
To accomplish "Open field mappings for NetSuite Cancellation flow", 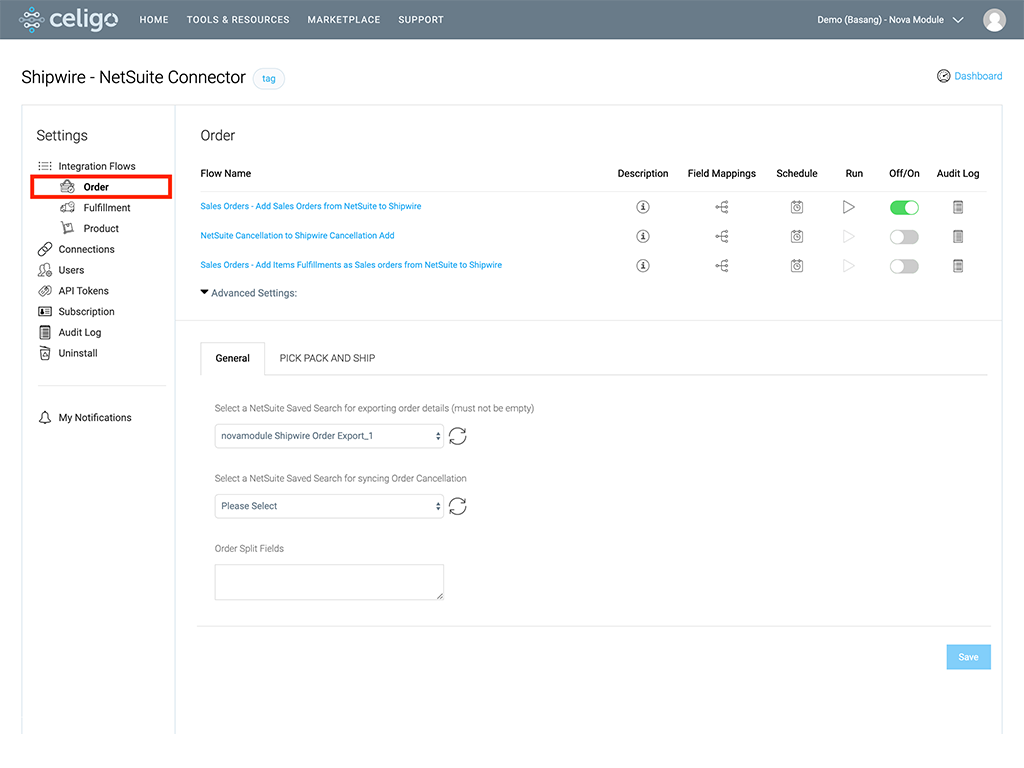I will [x=722, y=236].
